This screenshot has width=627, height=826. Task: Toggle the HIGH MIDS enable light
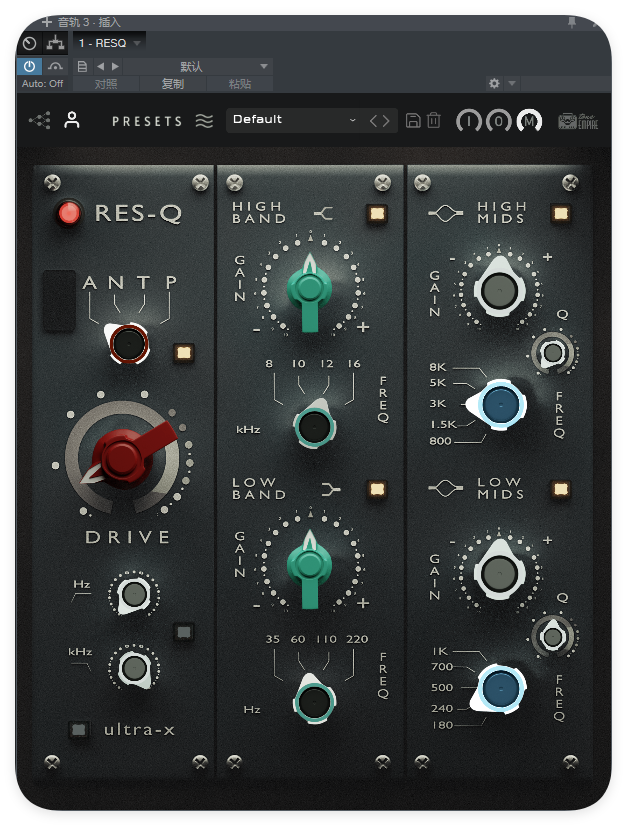coord(561,213)
